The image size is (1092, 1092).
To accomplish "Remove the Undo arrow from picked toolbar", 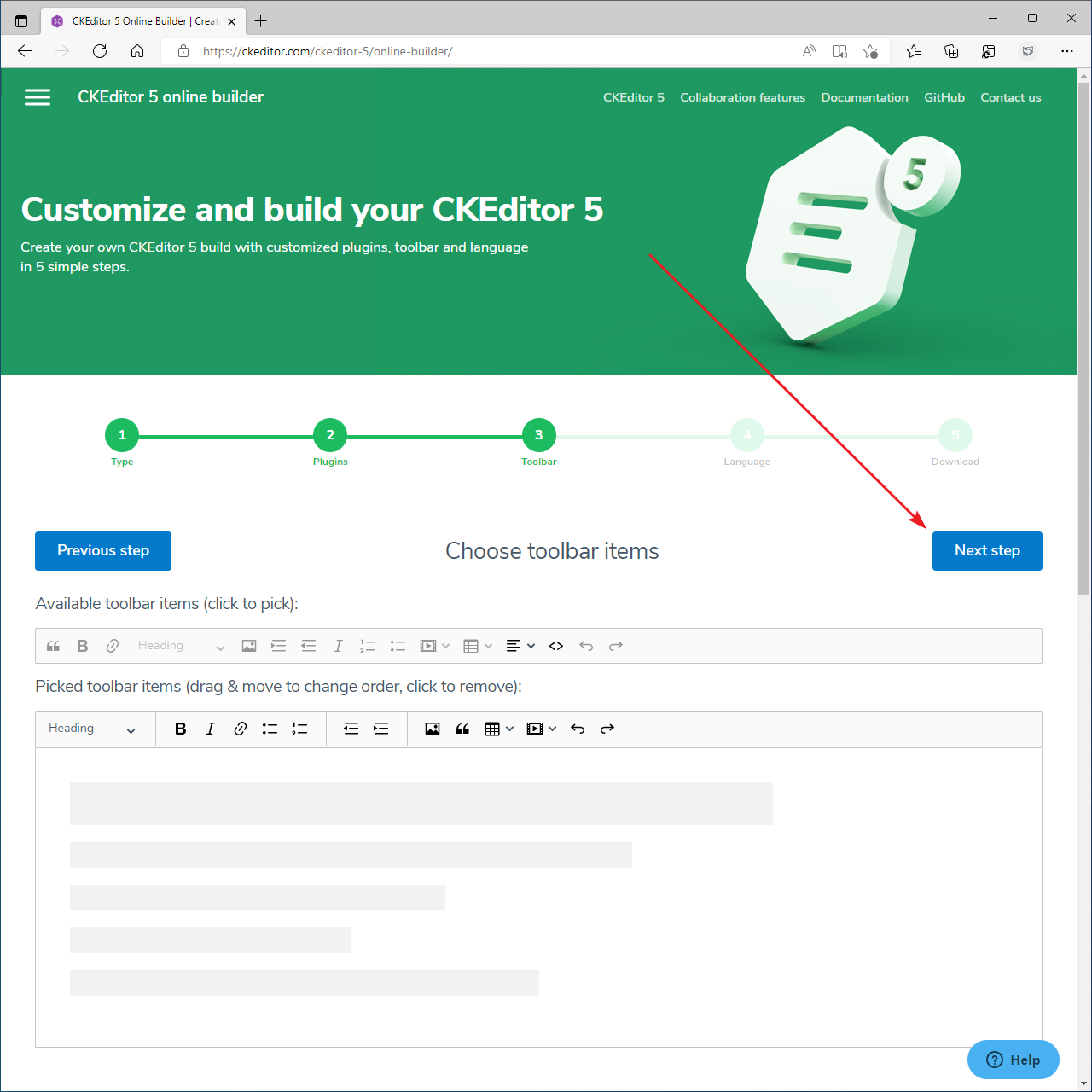I will click(x=578, y=729).
